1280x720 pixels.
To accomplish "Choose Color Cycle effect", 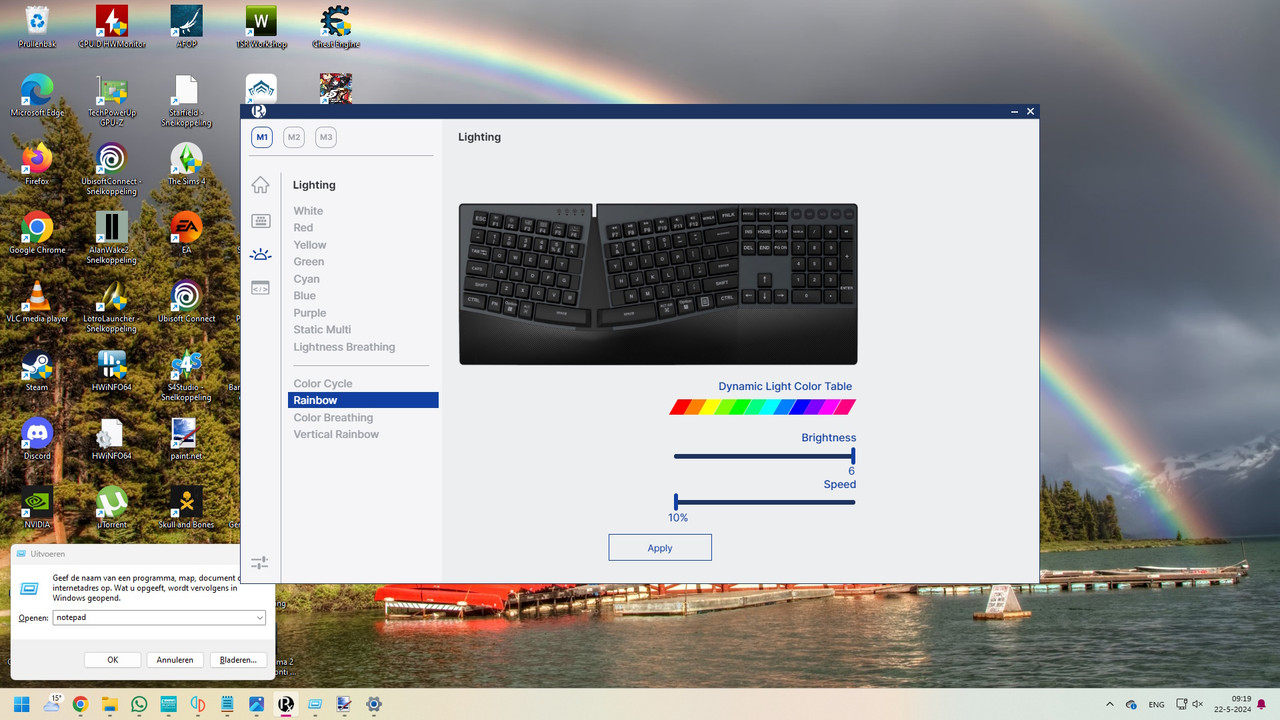I will (323, 384).
